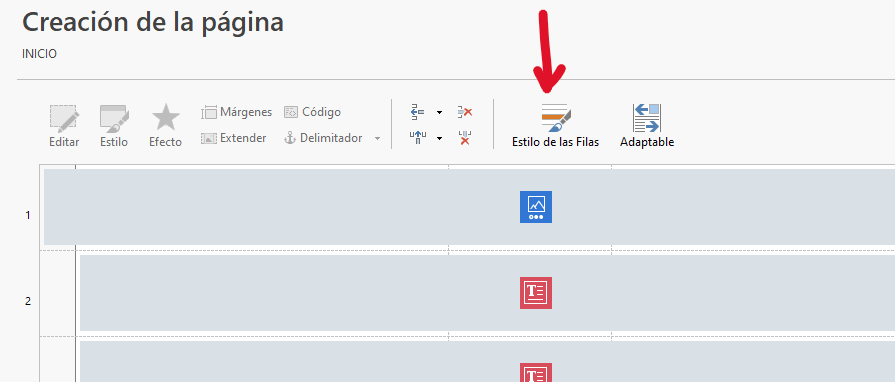
Task: Expand the insert row dropdown arrow
Action: [439, 112]
